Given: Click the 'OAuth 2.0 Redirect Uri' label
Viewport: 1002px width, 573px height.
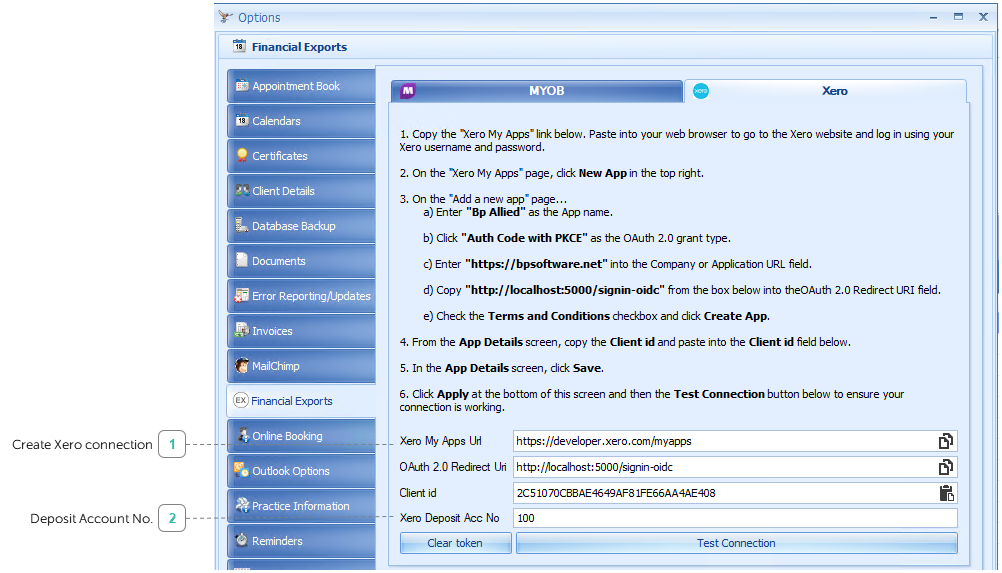Looking at the screenshot, I should (452, 467).
